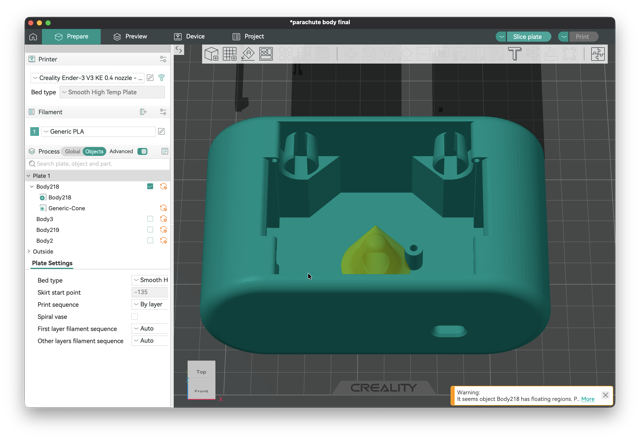Click the Filament section import icon
Screen dimensions: 640x440
click(143, 112)
